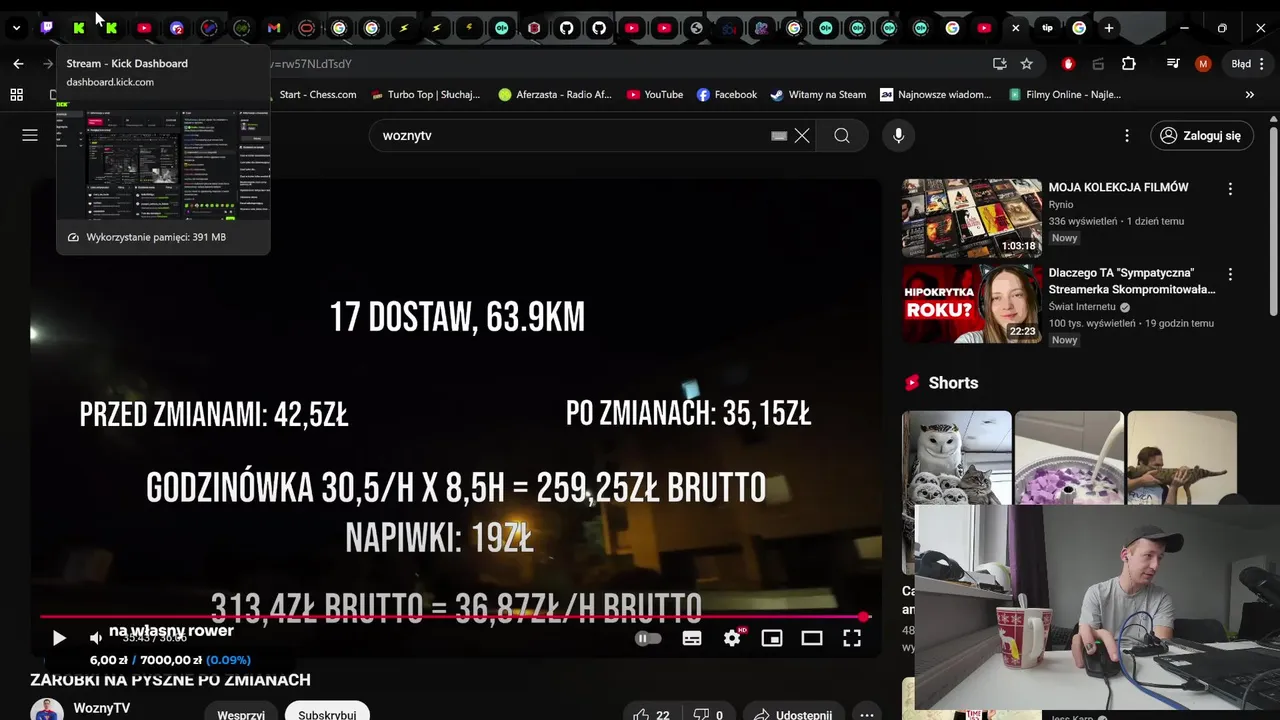Toggle the autoplay switch
Viewport: 1280px width, 720px height.
648,638
